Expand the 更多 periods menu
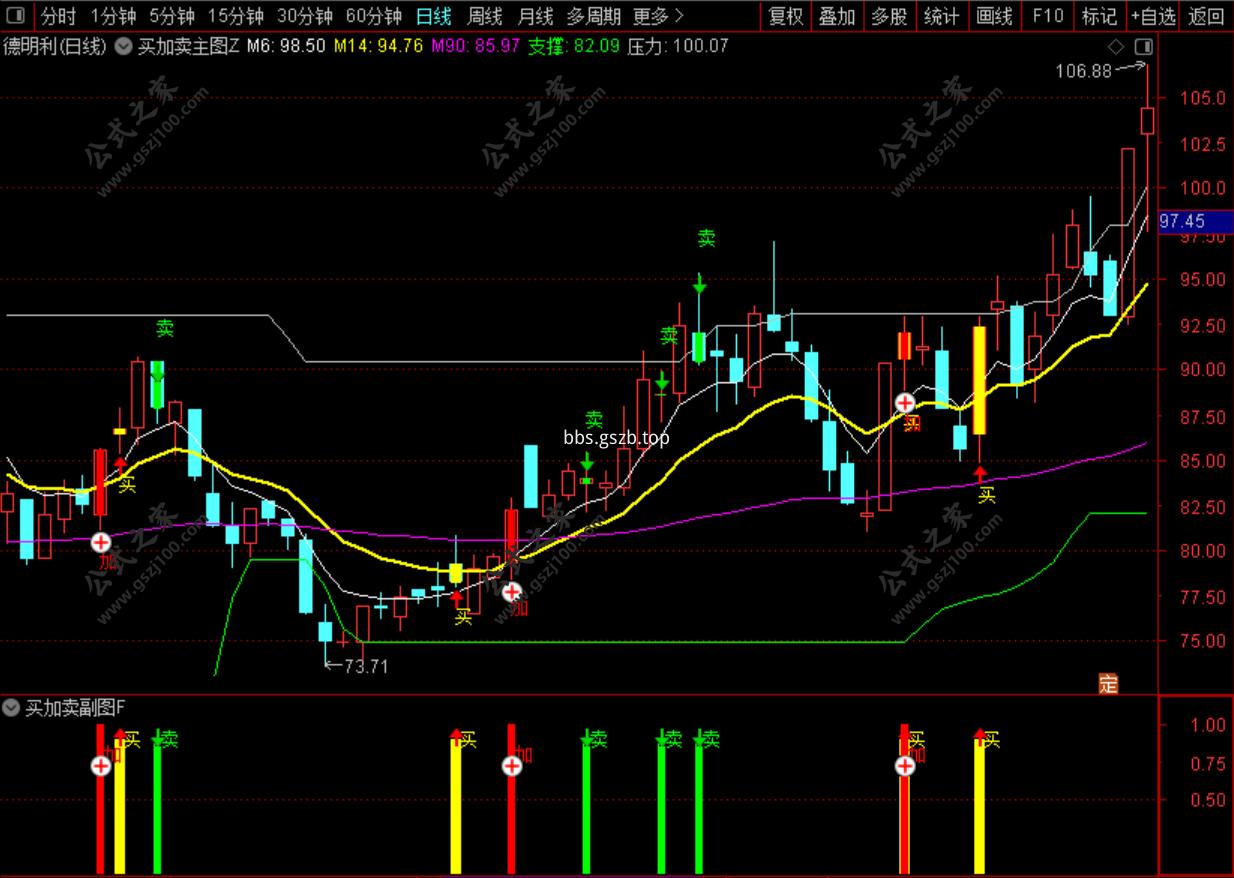The width and height of the screenshot is (1234, 878). 659,16
